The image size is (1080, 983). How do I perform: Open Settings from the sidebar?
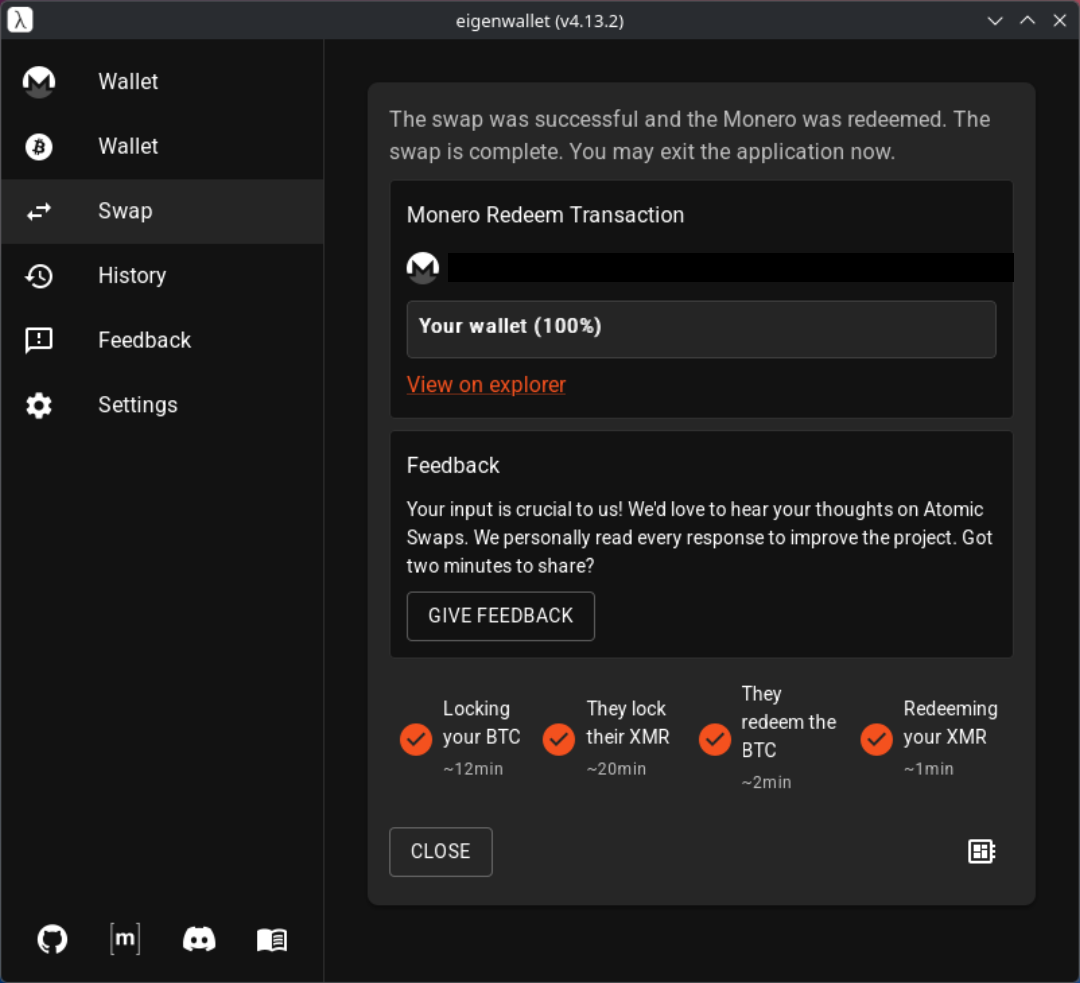click(162, 405)
